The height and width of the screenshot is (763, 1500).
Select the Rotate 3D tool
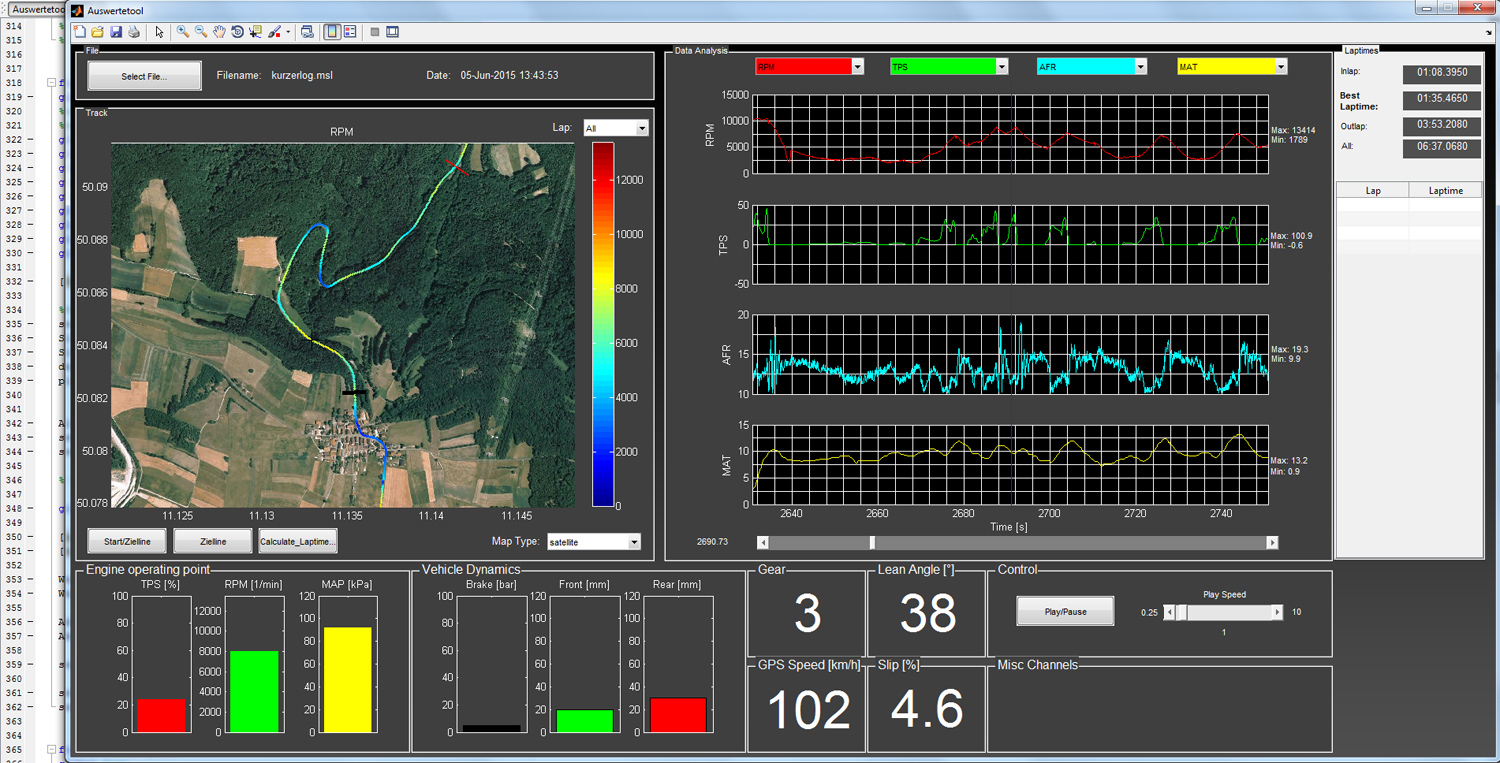pos(237,32)
